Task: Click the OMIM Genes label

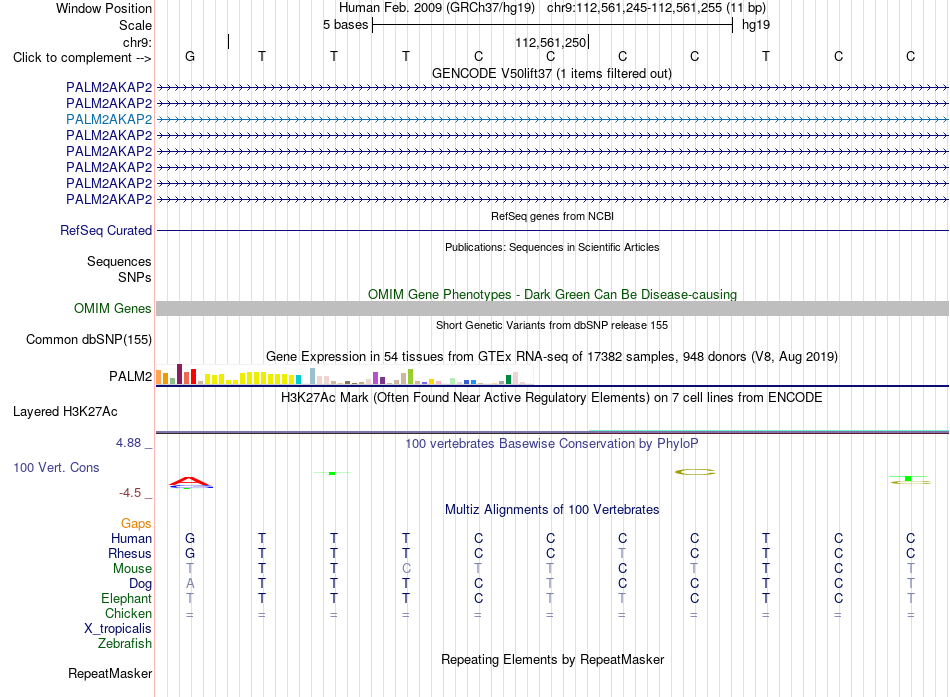Action: (x=112, y=308)
